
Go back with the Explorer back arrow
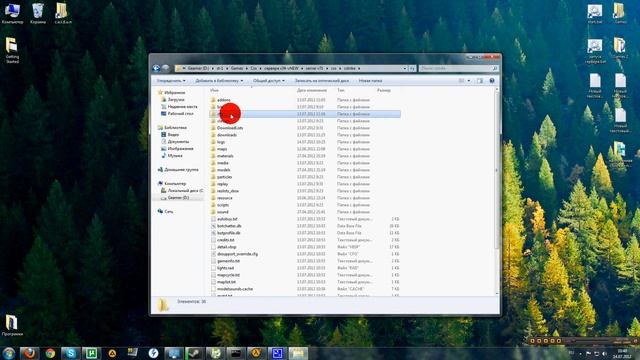156,68
